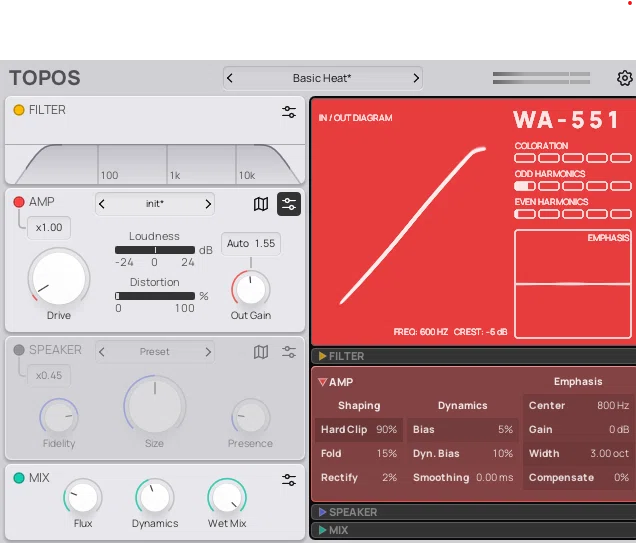Viewport: 636px width, 543px height.
Task: Click the Flux knob
Action: pyautogui.click(x=83, y=497)
